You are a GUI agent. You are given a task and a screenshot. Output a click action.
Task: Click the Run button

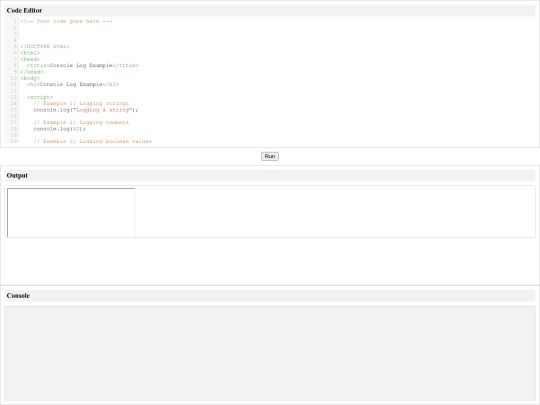tap(270, 156)
